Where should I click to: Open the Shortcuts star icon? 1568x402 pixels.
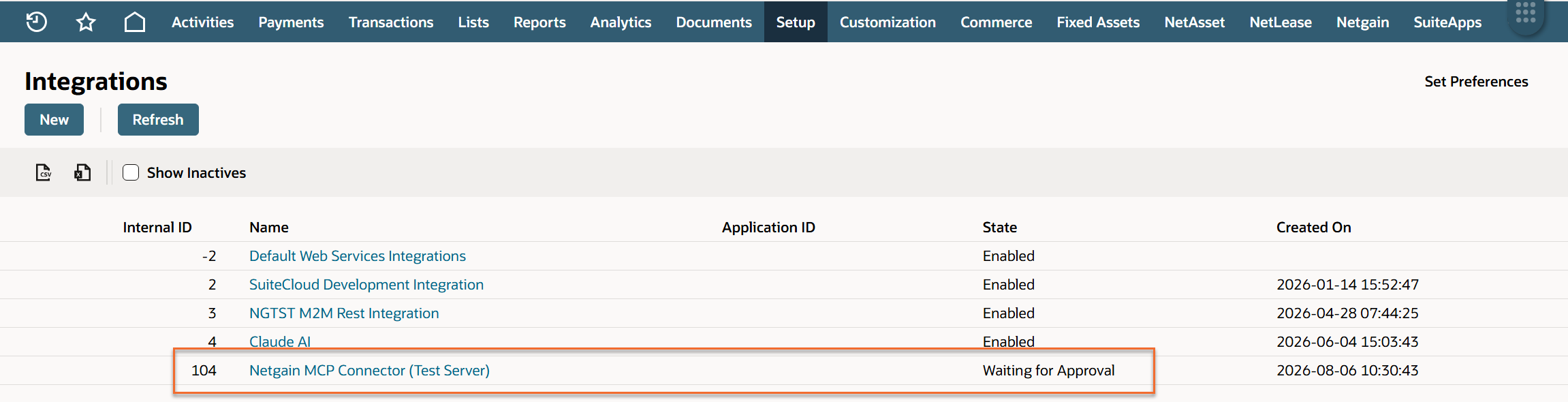pos(86,22)
